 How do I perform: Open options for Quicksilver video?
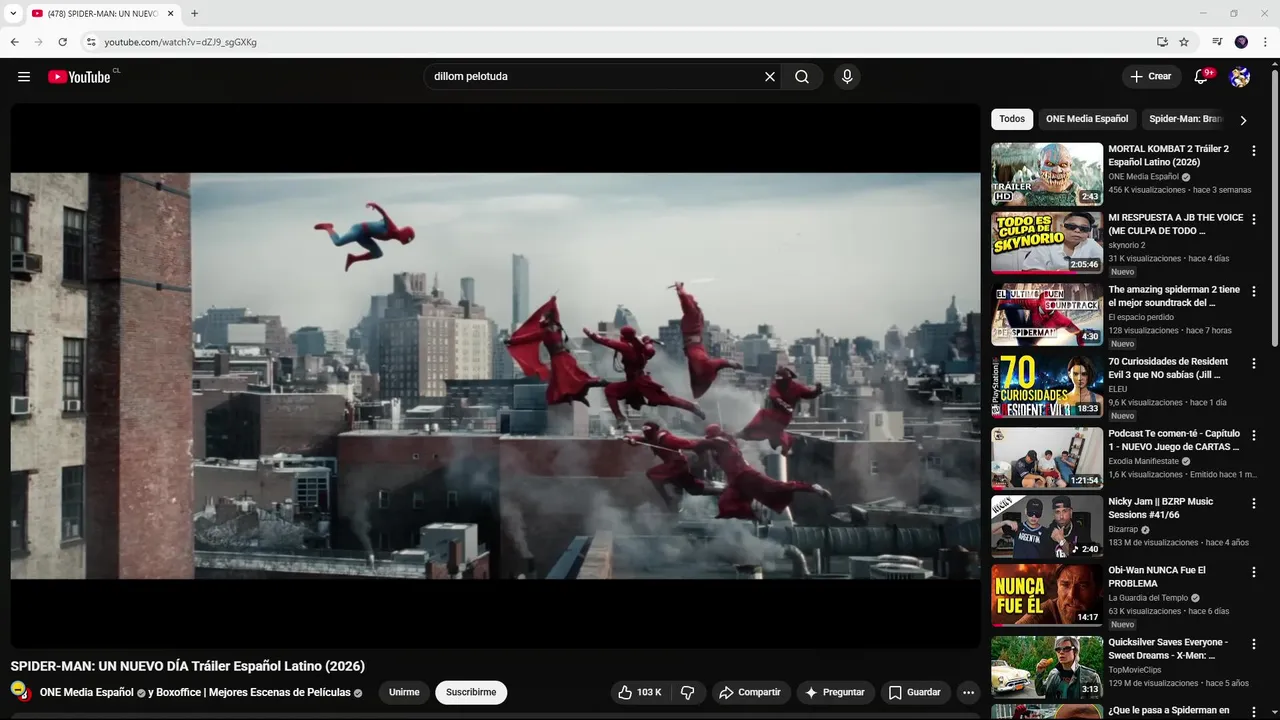tap(1254, 645)
